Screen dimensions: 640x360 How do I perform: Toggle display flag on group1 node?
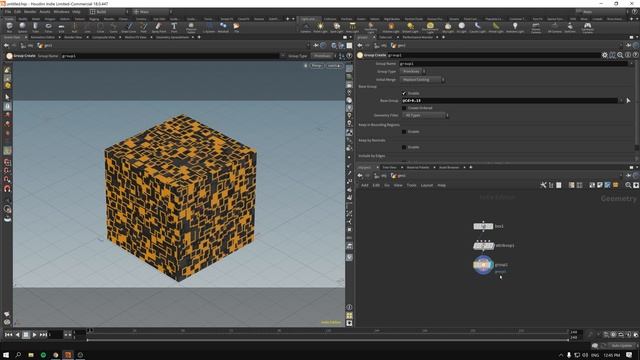click(491, 265)
